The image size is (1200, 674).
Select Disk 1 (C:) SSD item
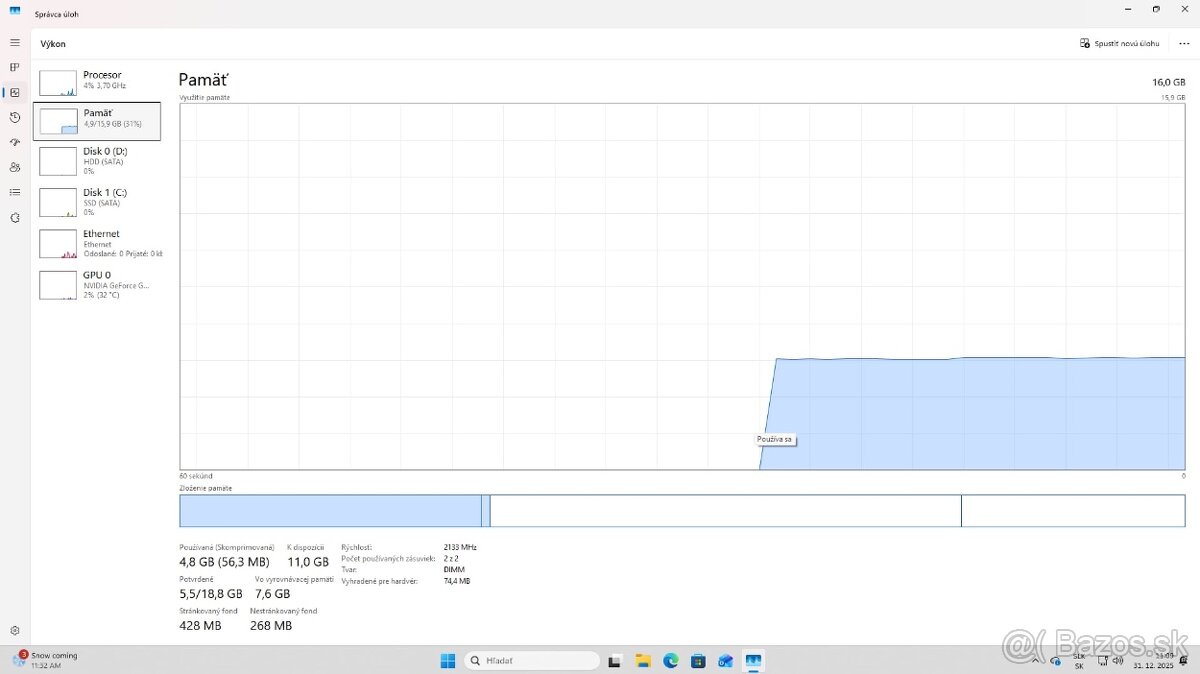pyautogui.click(x=97, y=201)
